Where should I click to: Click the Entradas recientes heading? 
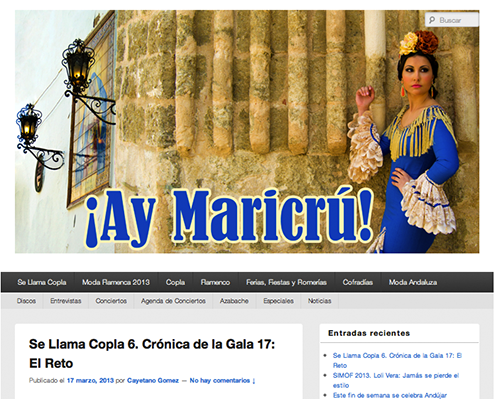pyautogui.click(x=369, y=333)
